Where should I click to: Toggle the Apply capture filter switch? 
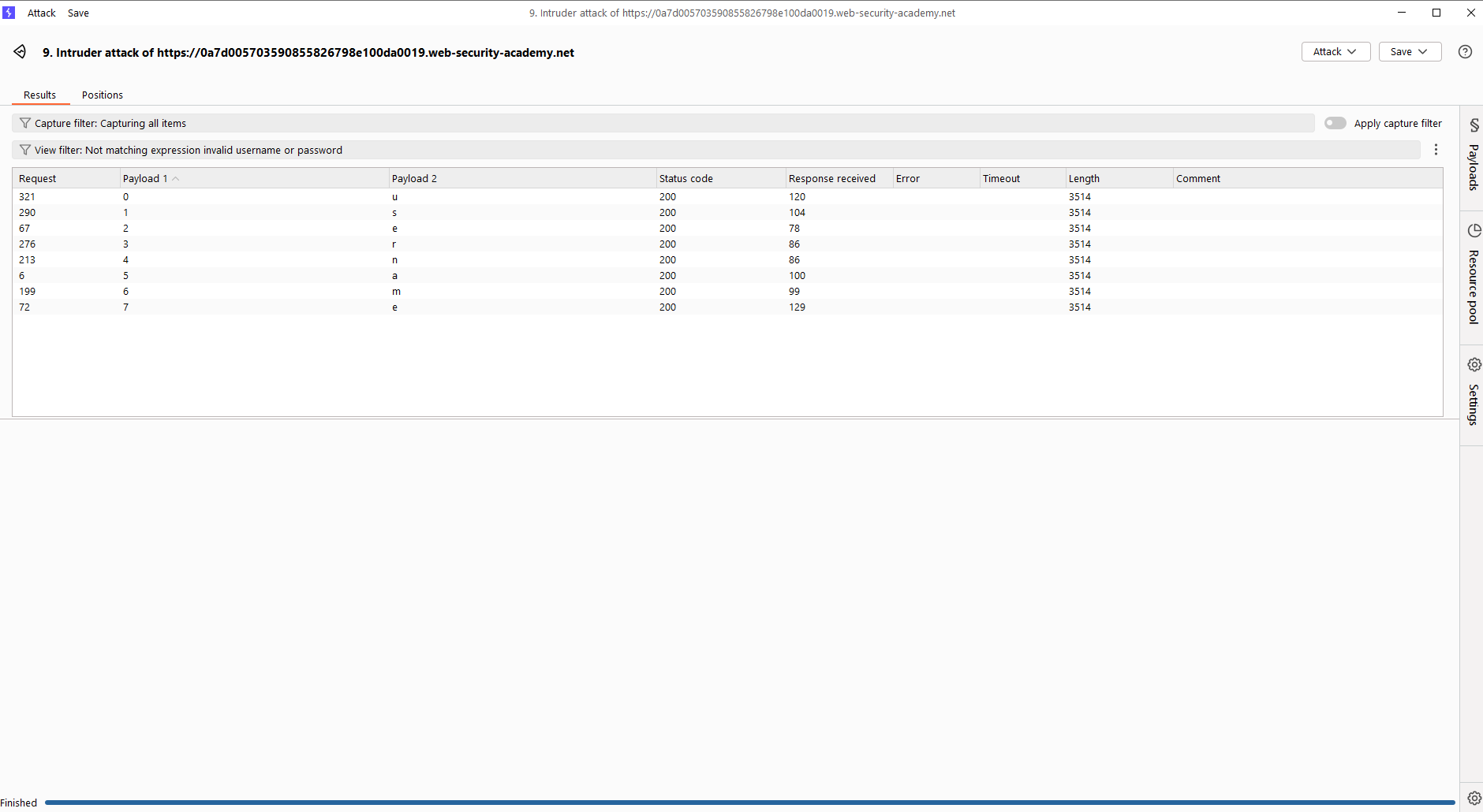1335,123
